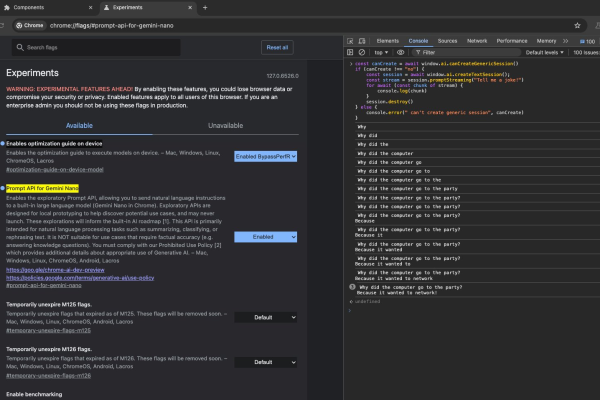
Task: Bookmark this page with the star icon
Action: click(577, 26)
